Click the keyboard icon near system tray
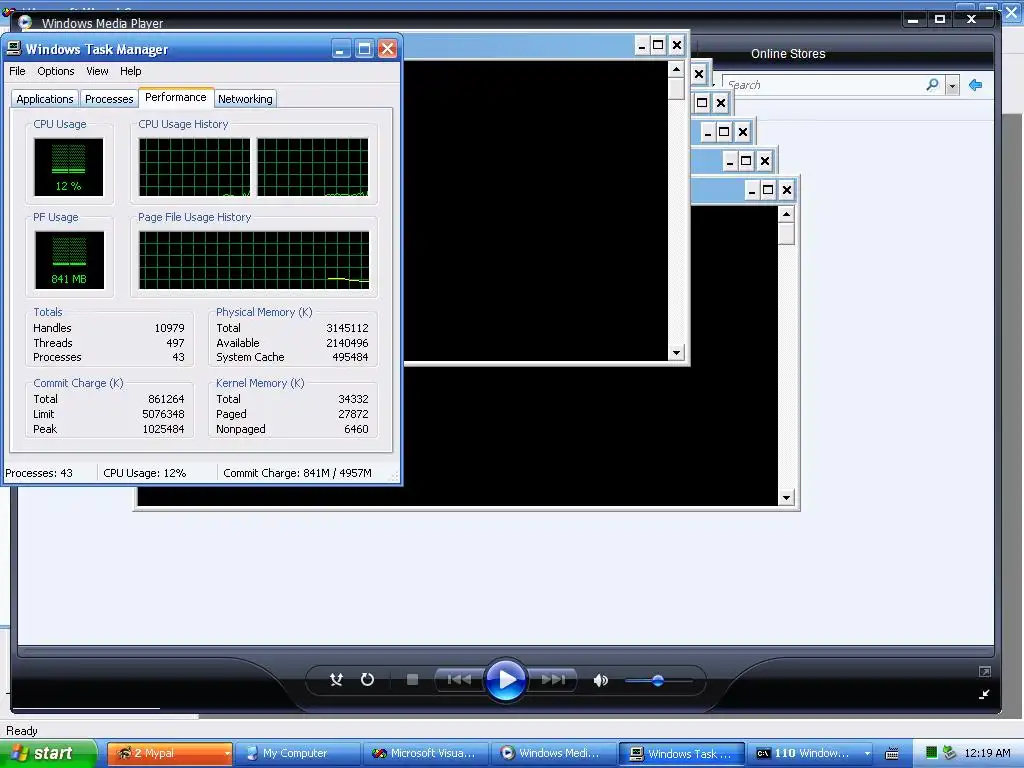 891,754
